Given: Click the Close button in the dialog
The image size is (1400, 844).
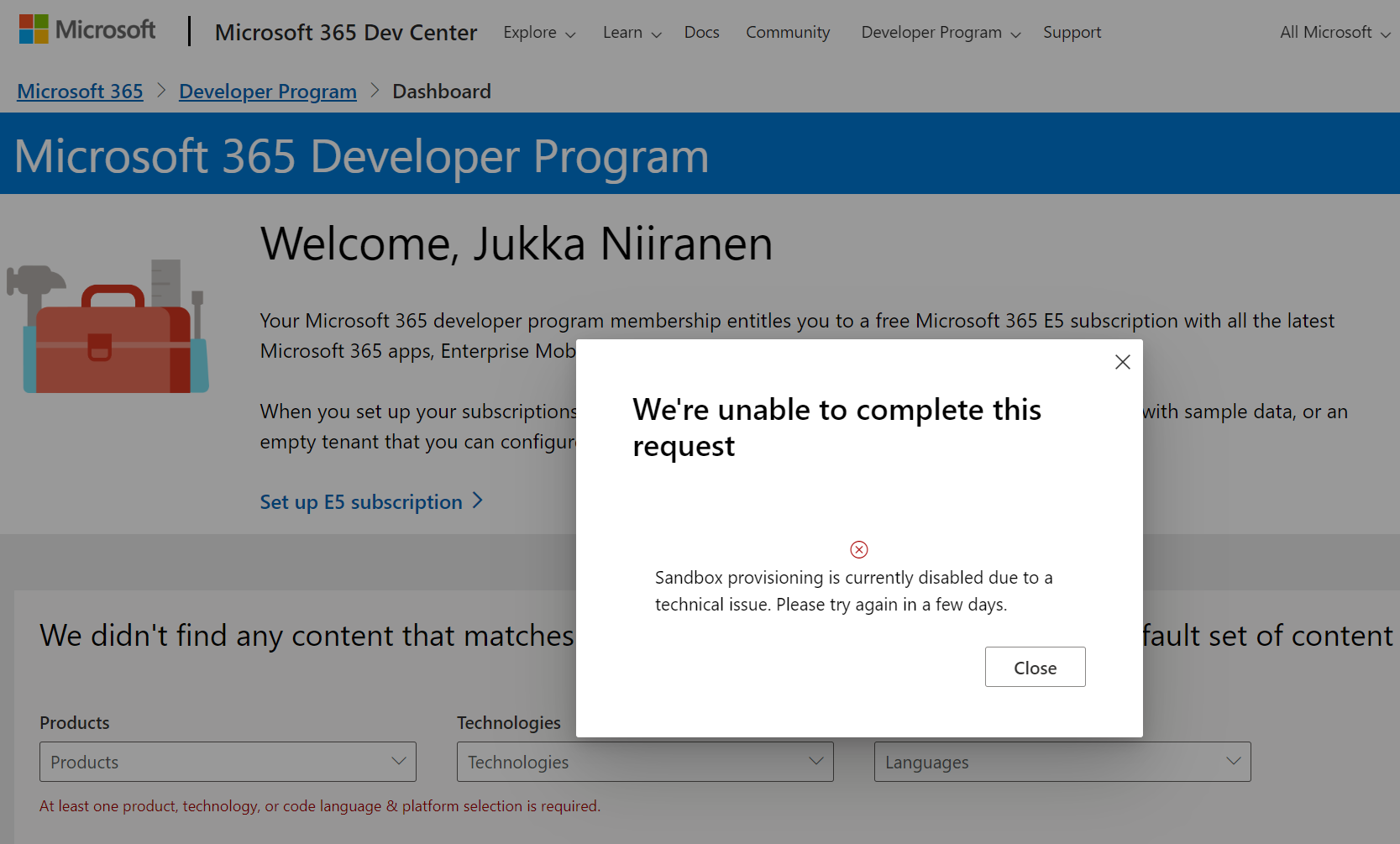Looking at the screenshot, I should (x=1035, y=667).
